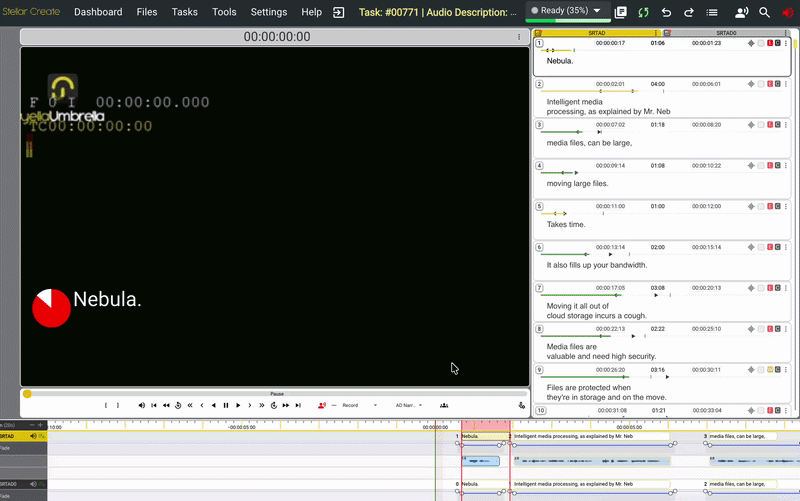This screenshot has height=501, width=800.
Task: Skip to the end of the video
Action: pos(298,406)
